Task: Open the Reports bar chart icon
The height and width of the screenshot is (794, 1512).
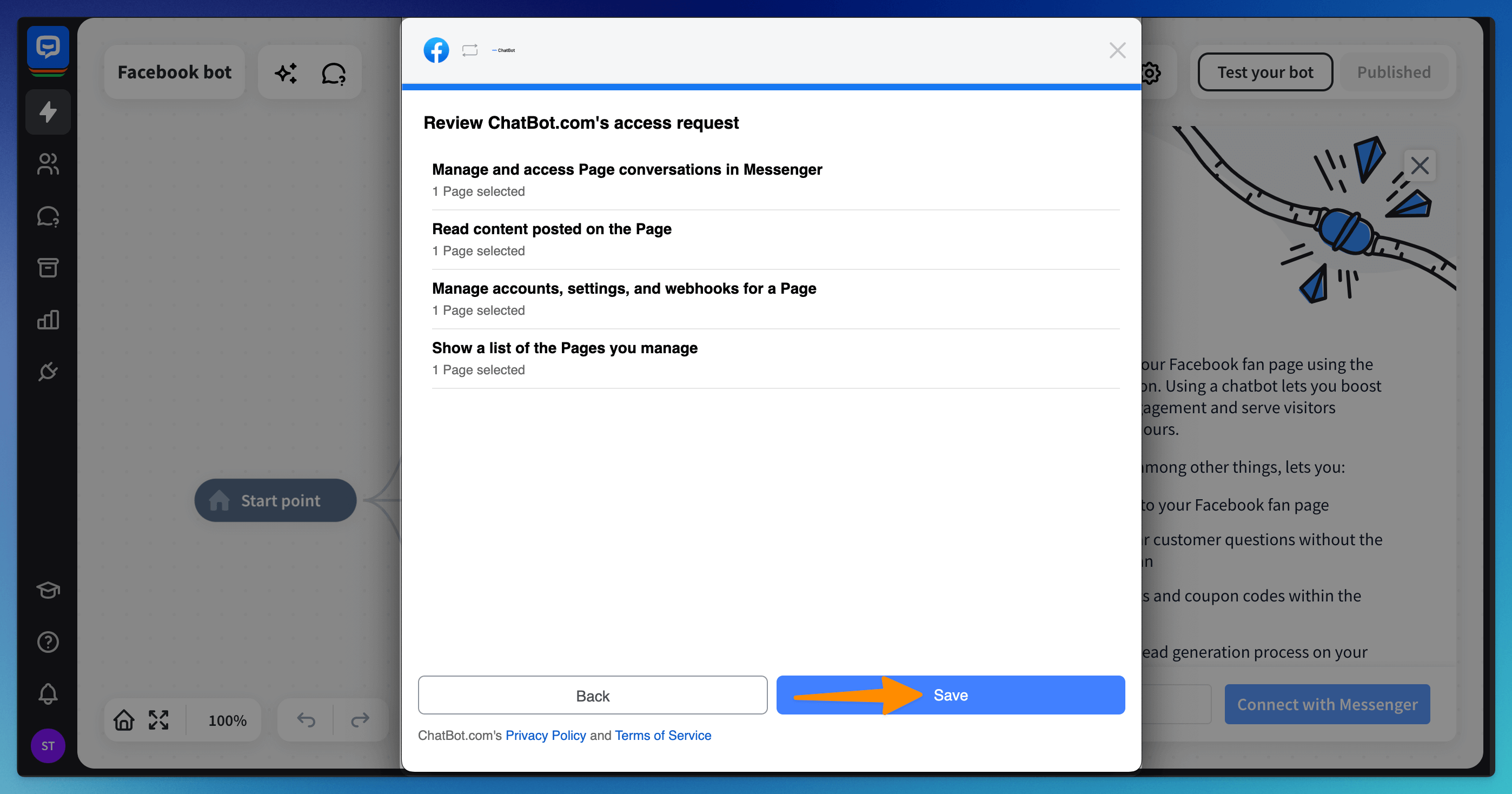Action: point(48,320)
